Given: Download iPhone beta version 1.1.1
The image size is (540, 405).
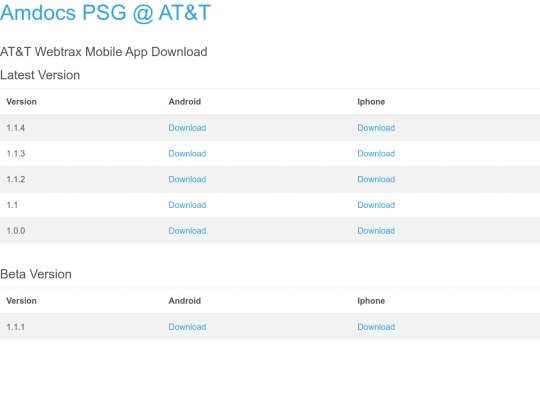Looking at the screenshot, I should [376, 327].
